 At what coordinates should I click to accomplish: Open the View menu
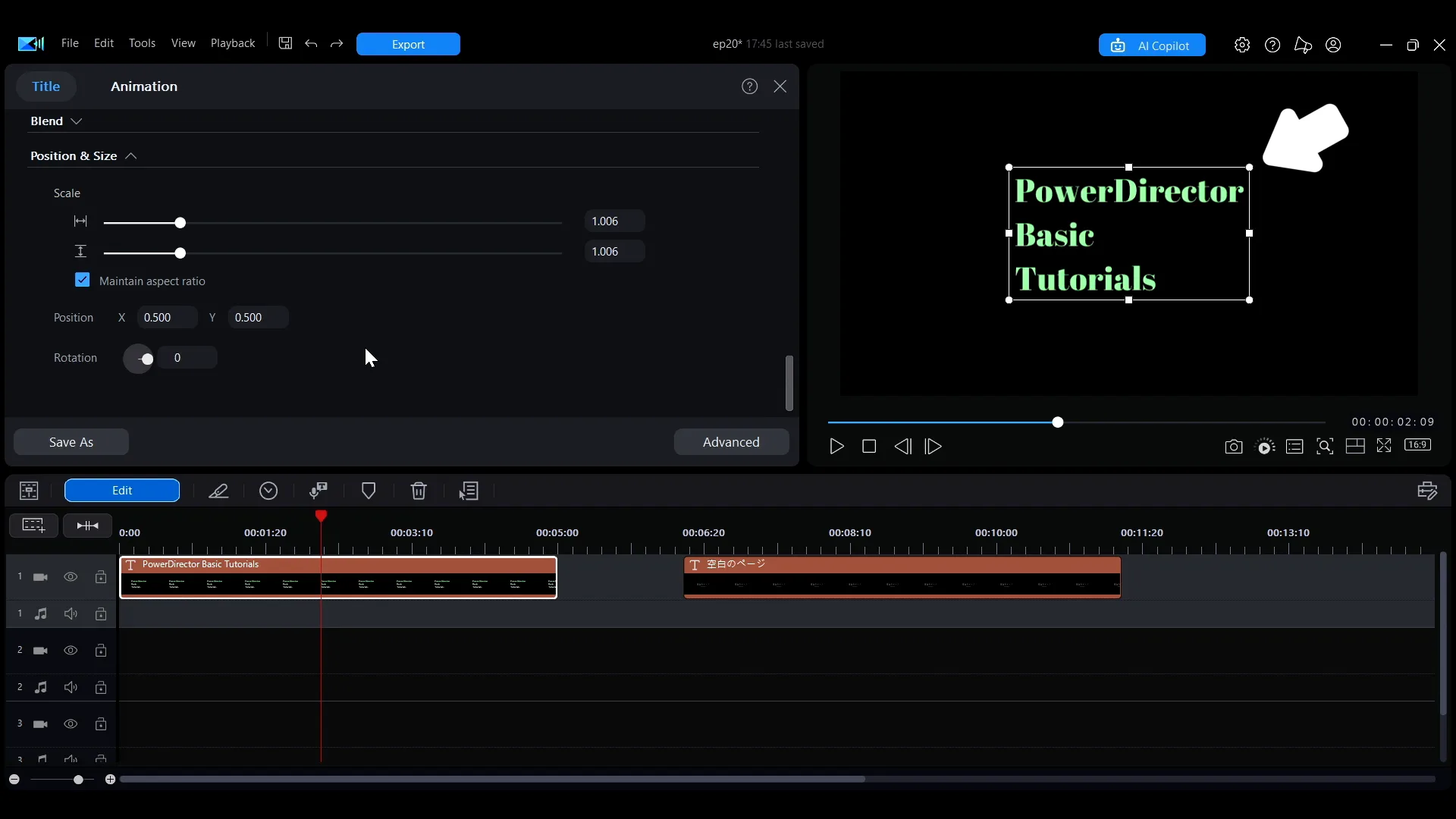[x=183, y=43]
